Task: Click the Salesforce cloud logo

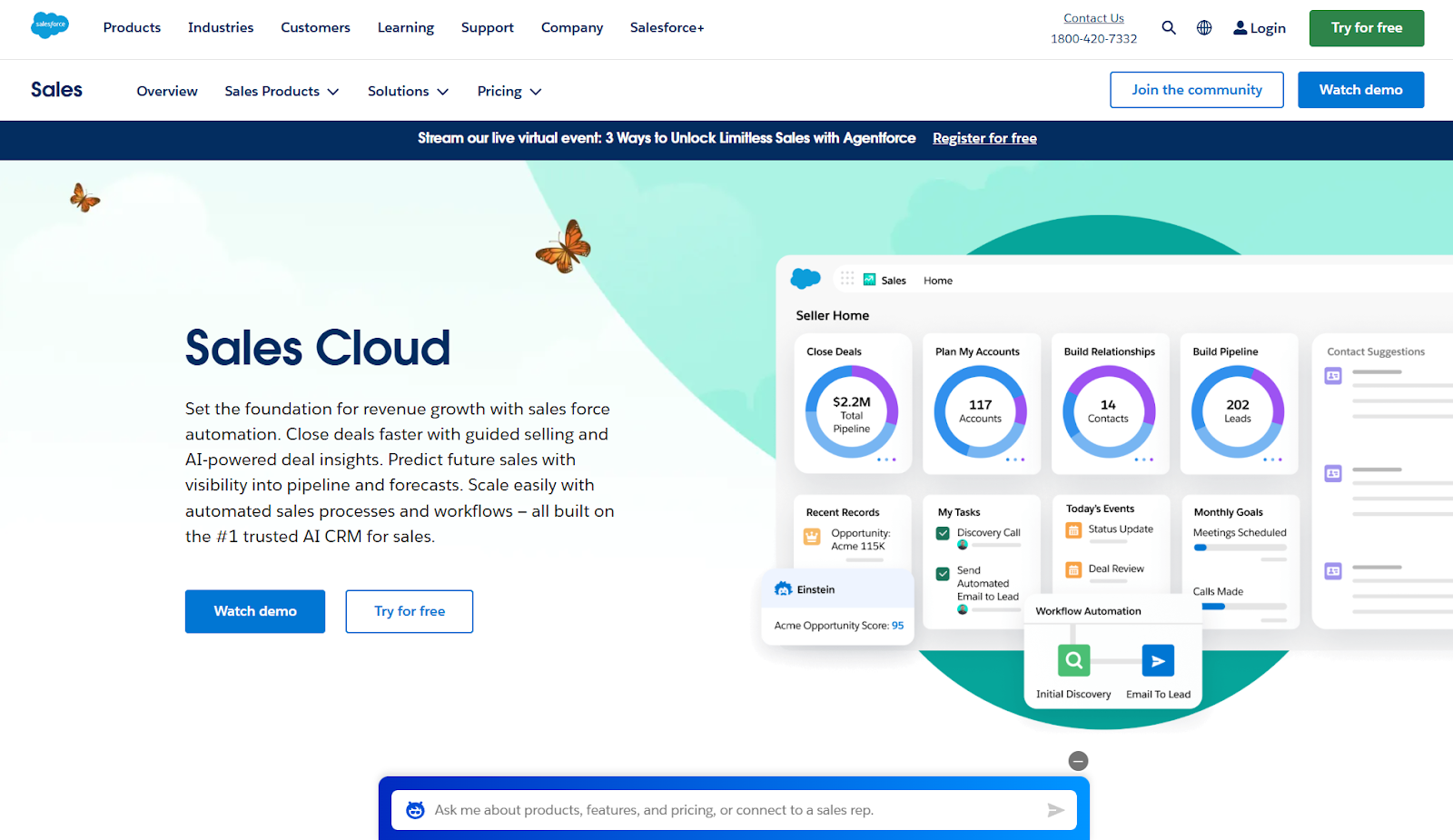Action: click(50, 25)
